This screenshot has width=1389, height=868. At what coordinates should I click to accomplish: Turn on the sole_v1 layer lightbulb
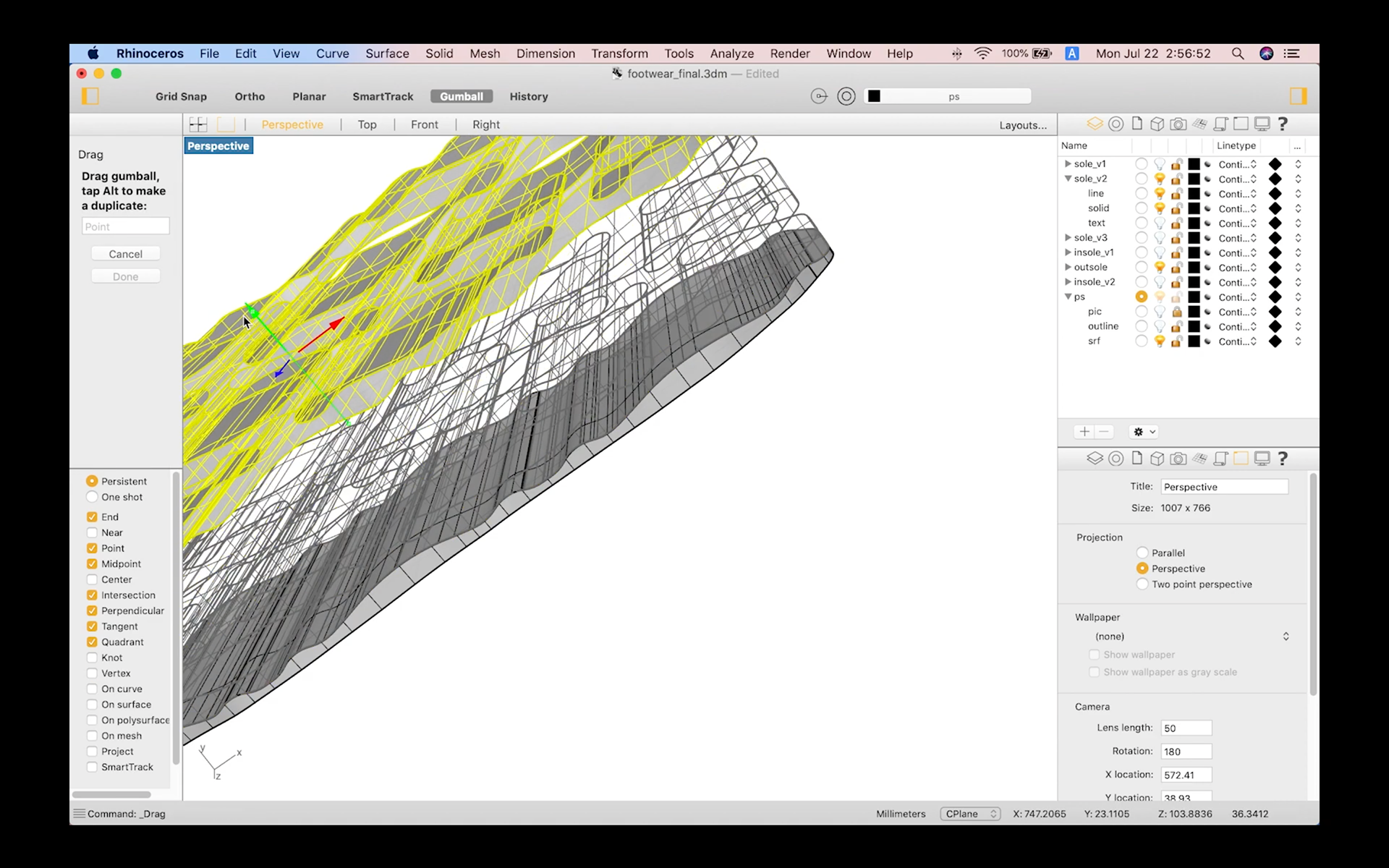(1160, 164)
